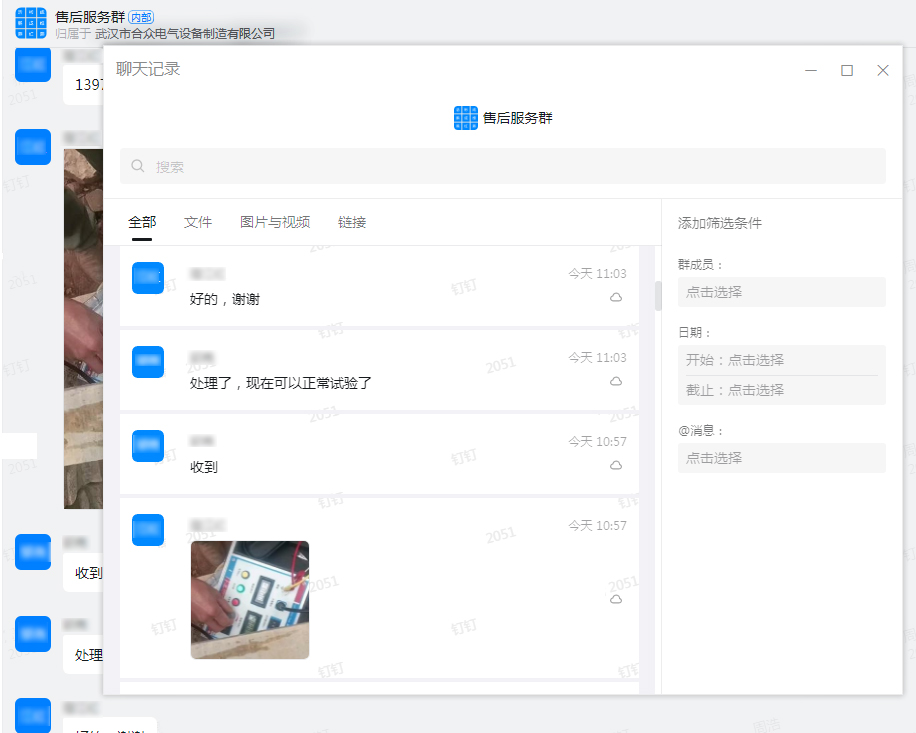Open the 群成员 member picker

(x=782, y=292)
